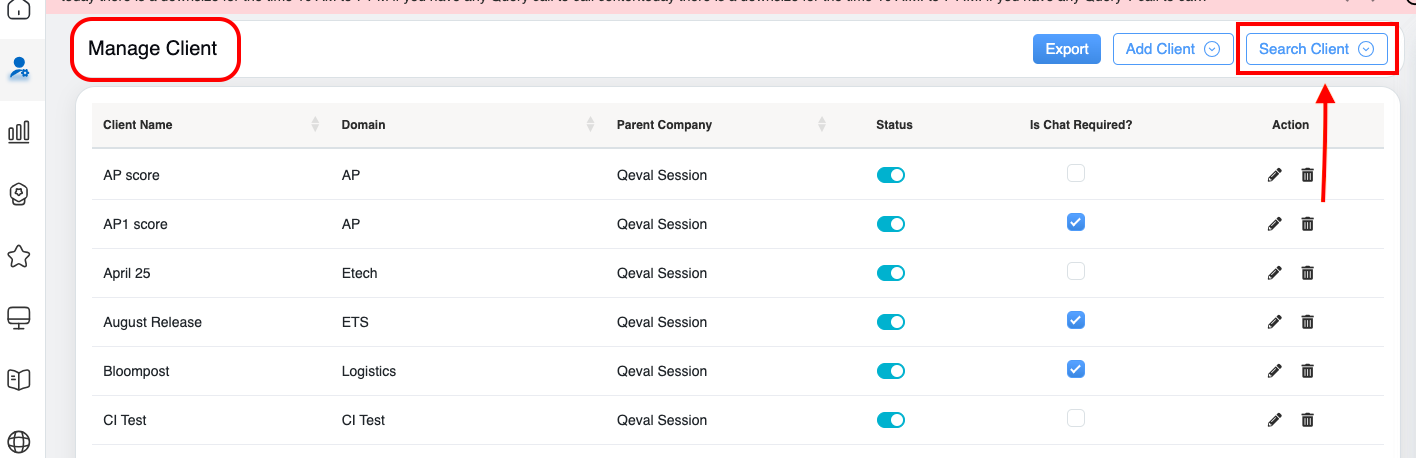Click the globe icon in sidebar

pos(19,441)
